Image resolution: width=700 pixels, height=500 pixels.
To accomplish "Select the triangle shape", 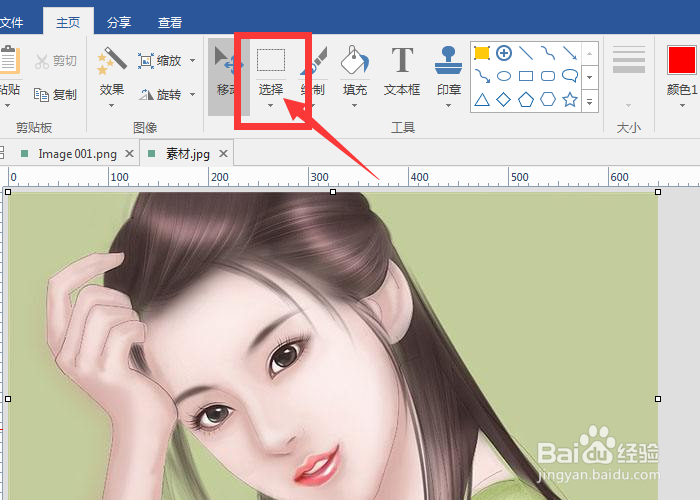I will point(482,99).
